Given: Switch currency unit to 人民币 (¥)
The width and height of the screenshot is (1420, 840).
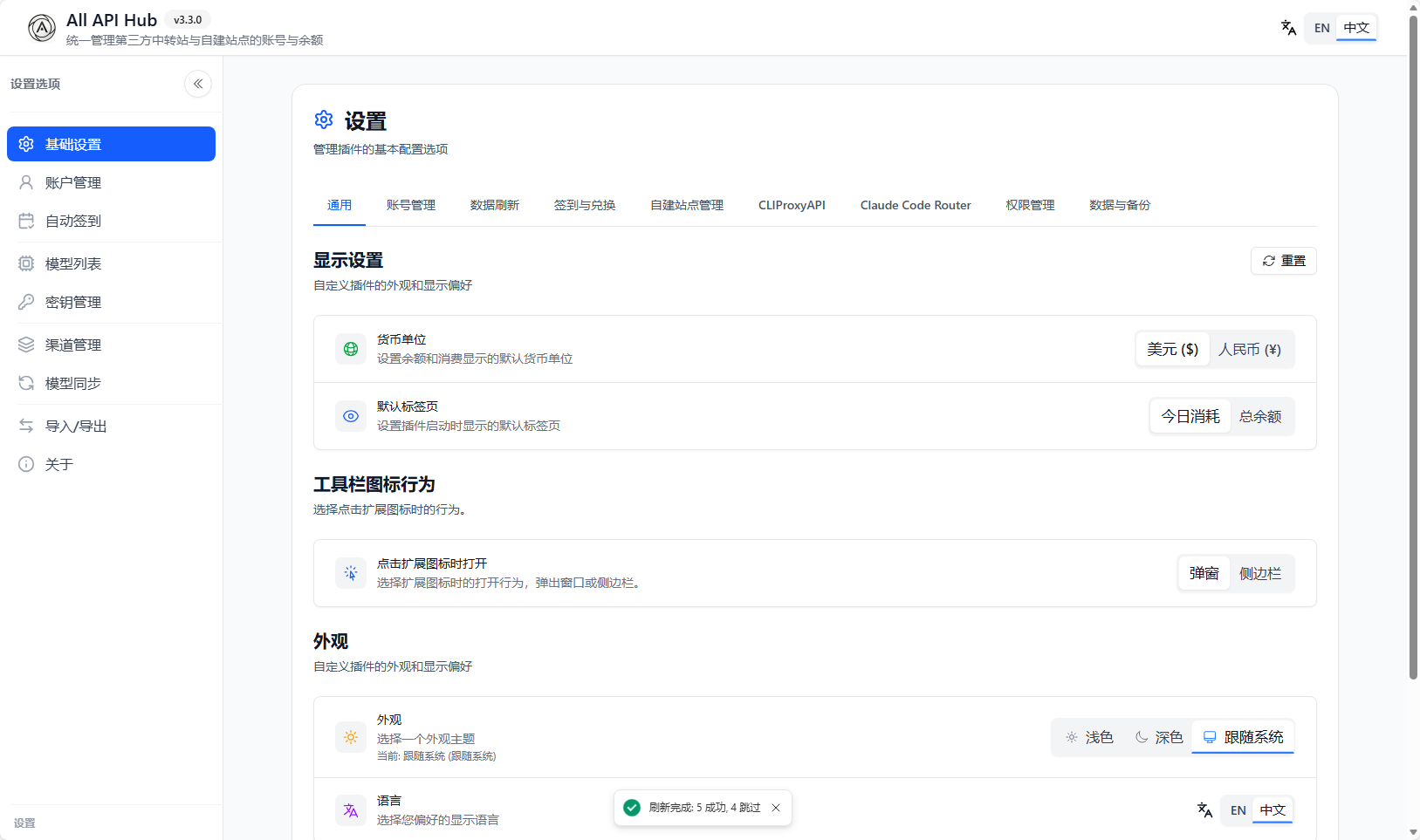Looking at the screenshot, I should click(1249, 350).
